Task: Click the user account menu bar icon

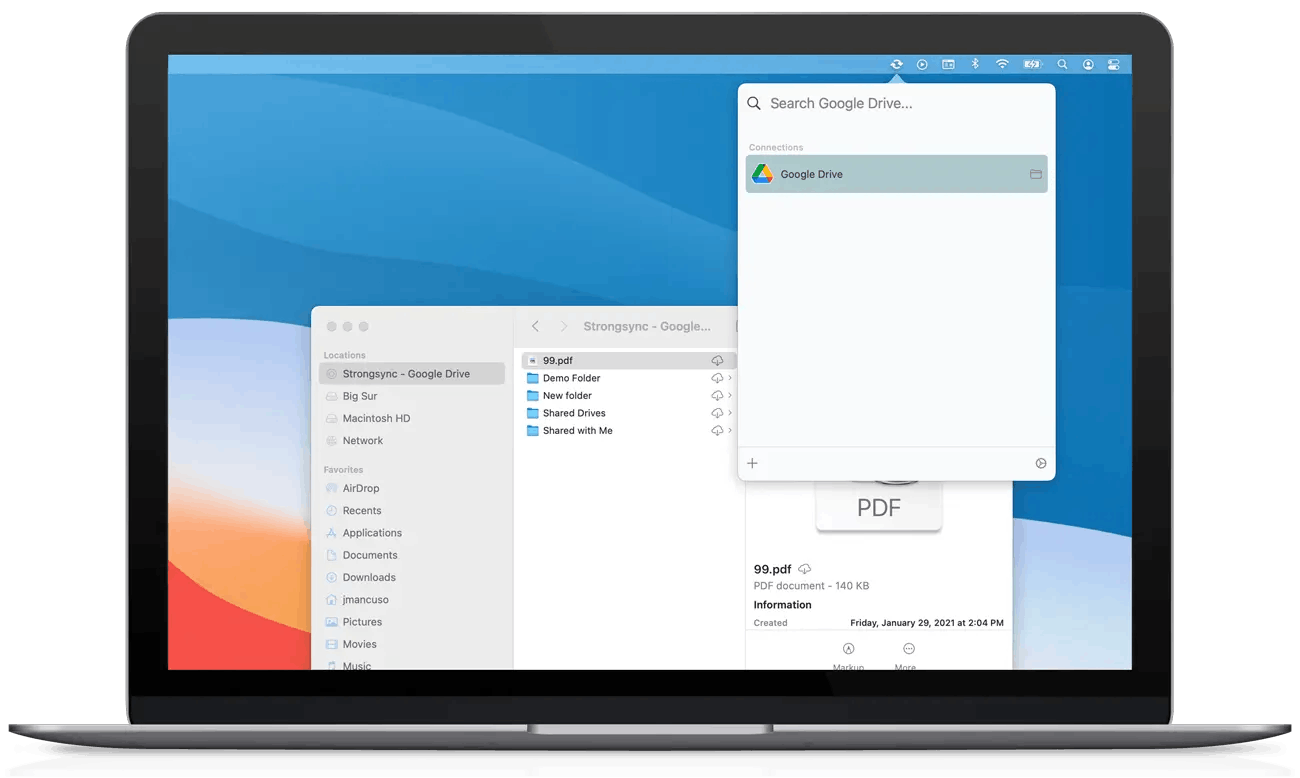Action: (1088, 64)
